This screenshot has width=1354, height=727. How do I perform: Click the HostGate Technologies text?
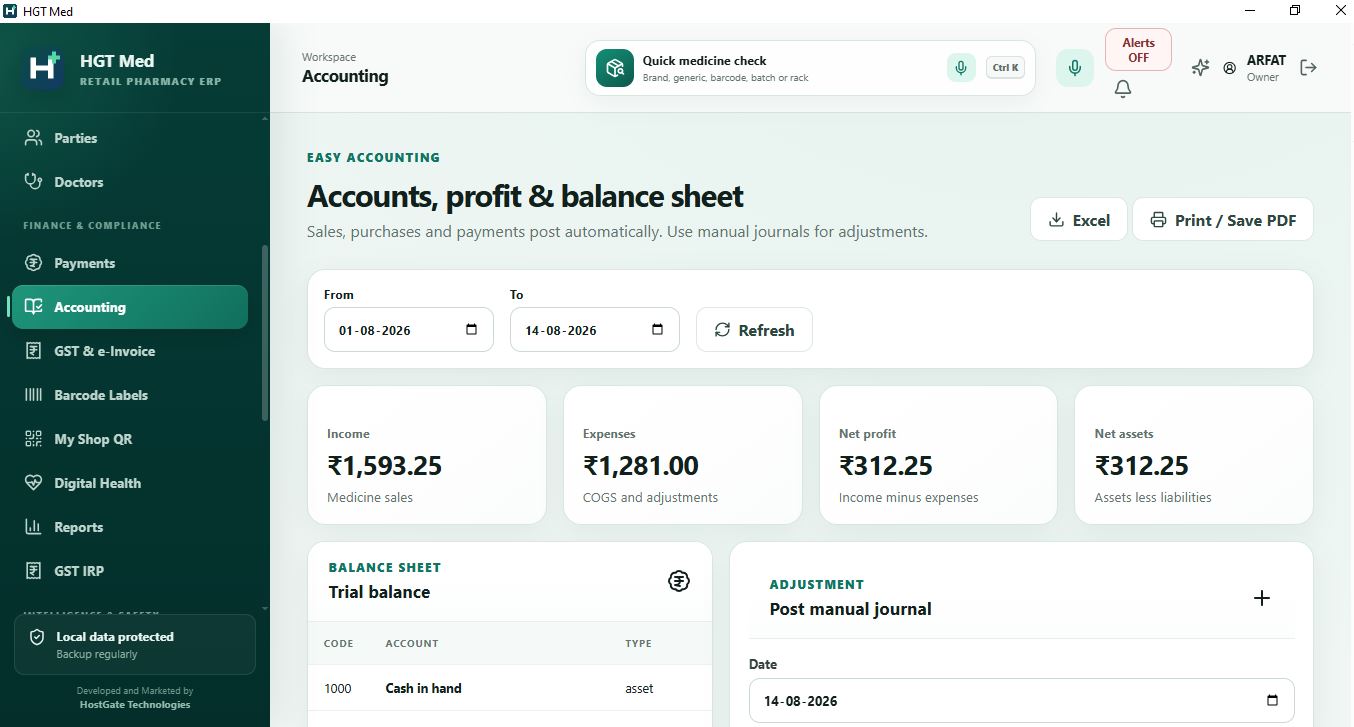pos(134,704)
